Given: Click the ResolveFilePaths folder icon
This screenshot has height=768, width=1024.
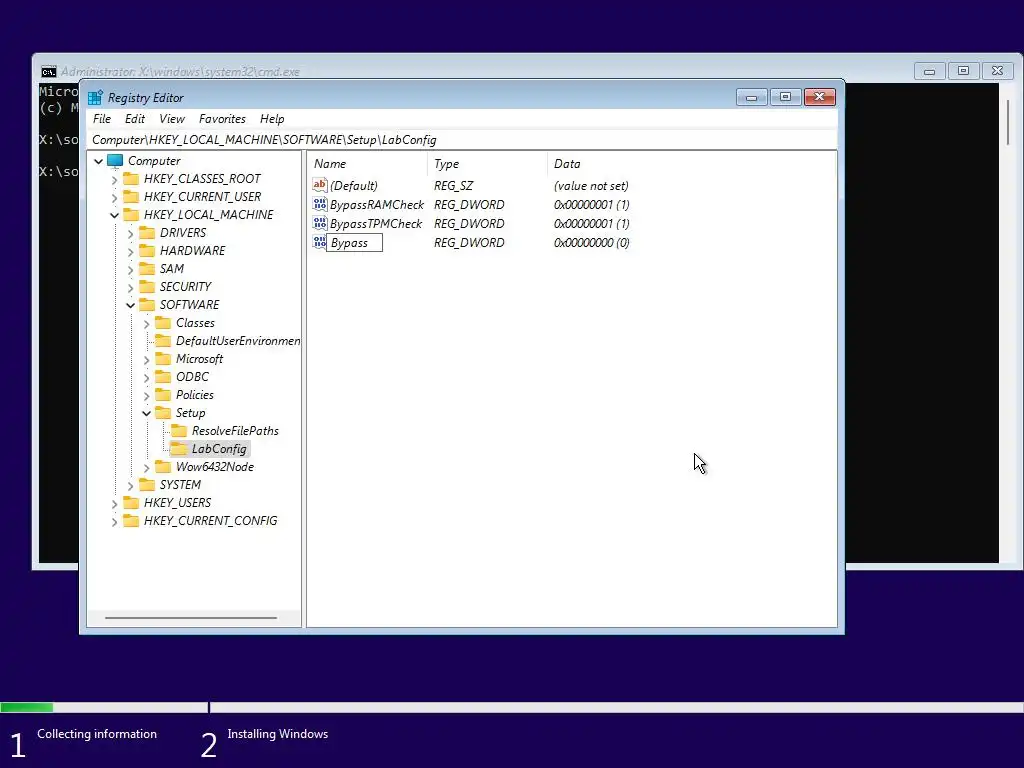Looking at the screenshot, I should click(179, 431).
